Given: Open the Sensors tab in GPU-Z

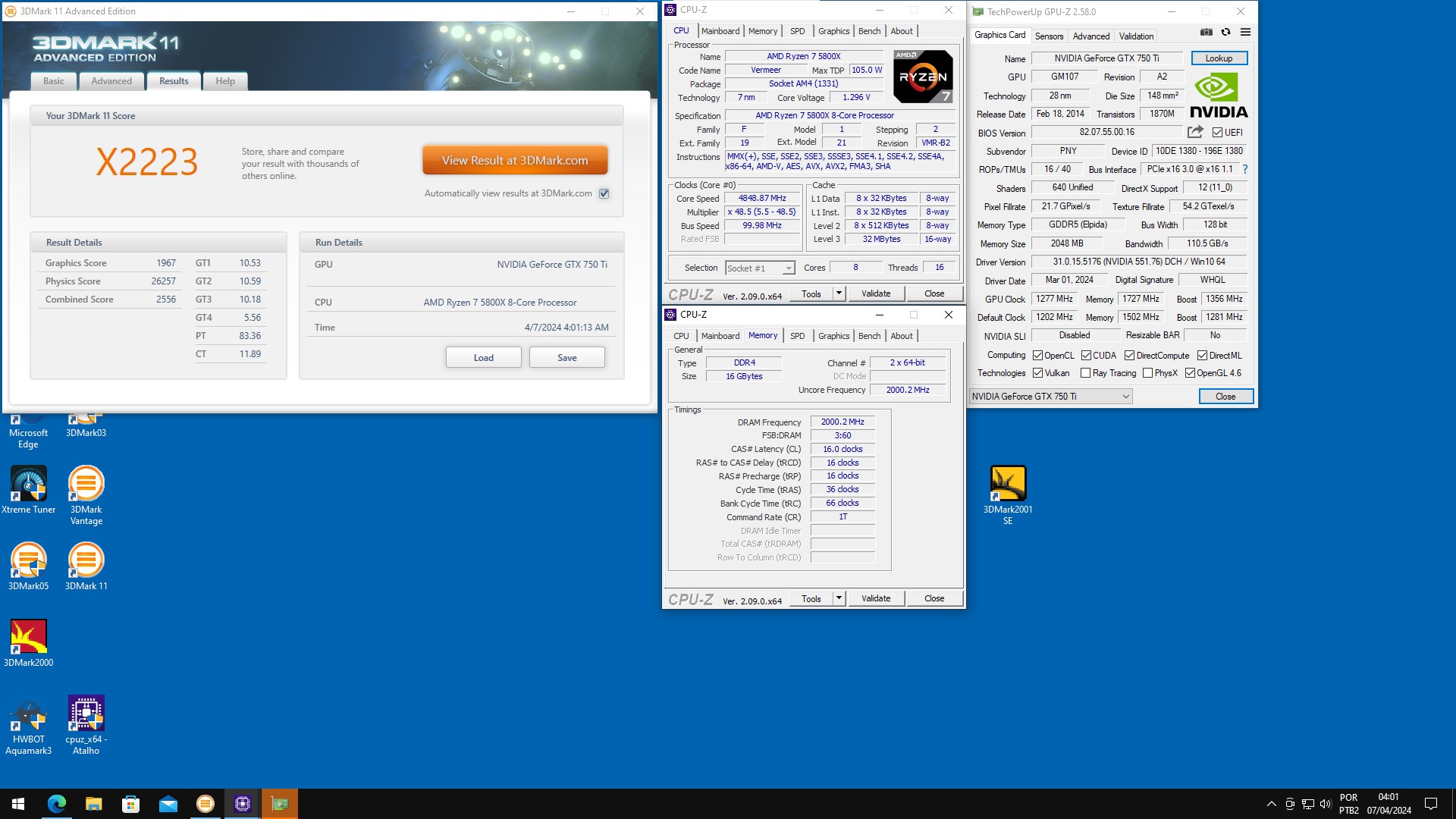Looking at the screenshot, I should click(1049, 36).
